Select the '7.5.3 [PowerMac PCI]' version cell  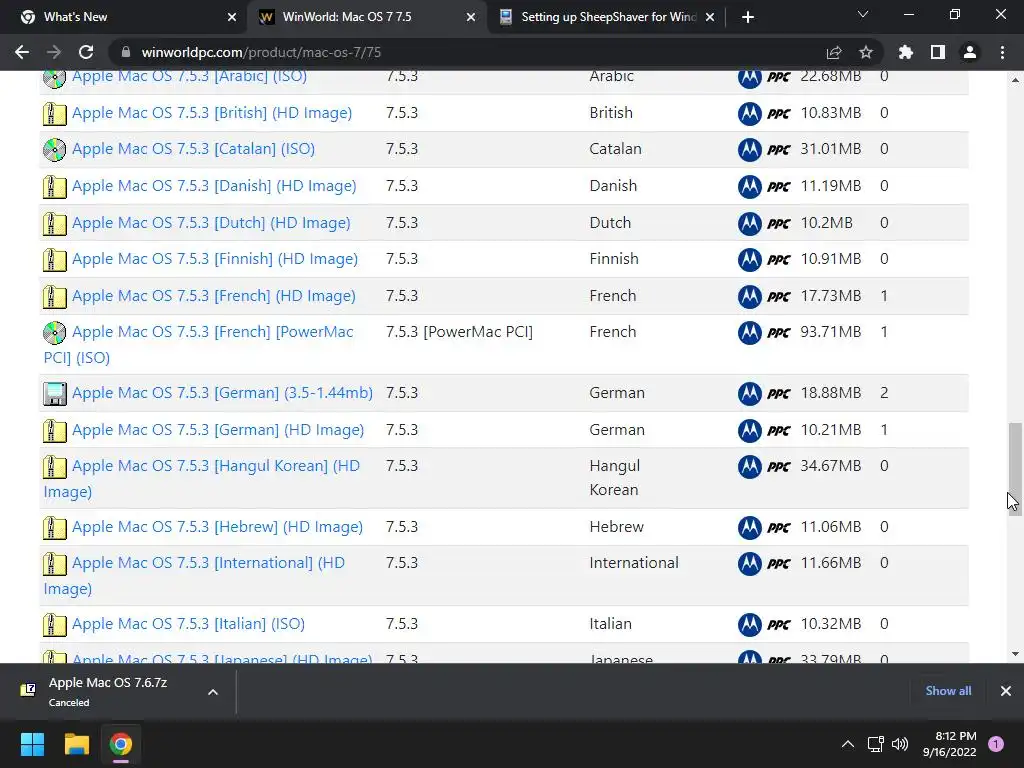click(459, 332)
